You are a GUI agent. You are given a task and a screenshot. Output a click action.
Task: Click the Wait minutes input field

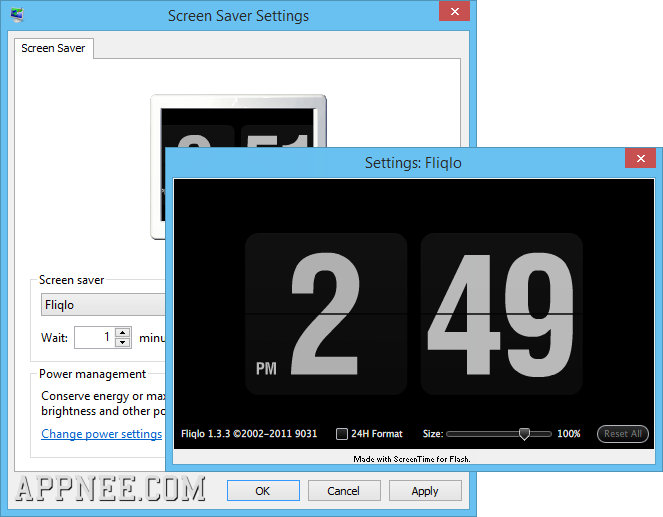94,337
